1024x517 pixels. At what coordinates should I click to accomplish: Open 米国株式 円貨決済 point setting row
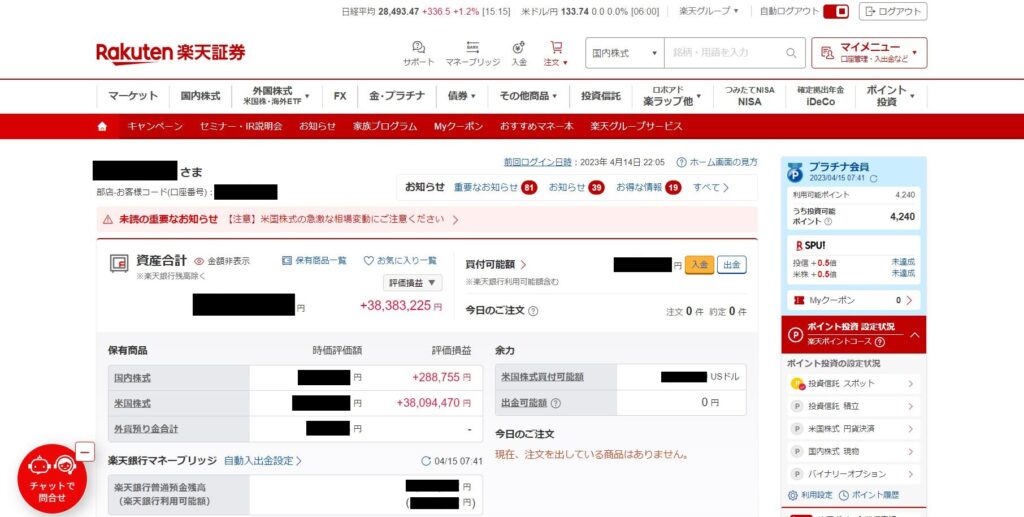coord(854,429)
